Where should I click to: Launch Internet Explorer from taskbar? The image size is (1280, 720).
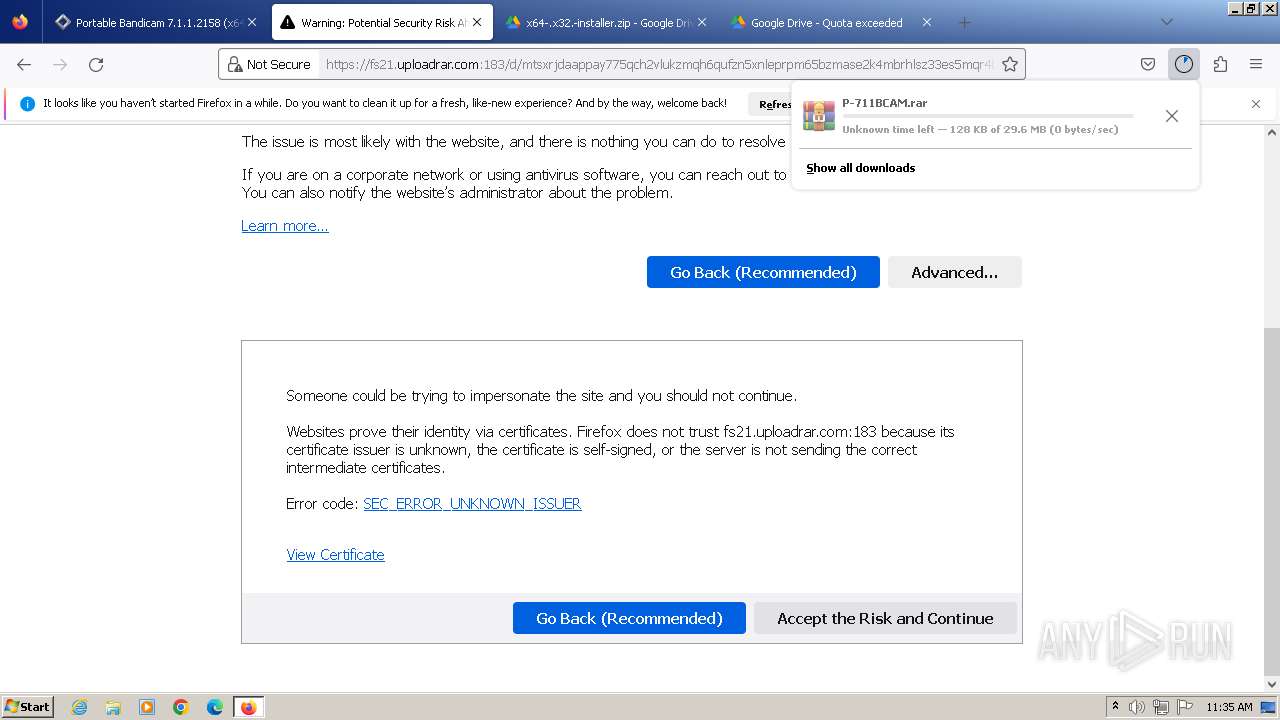(79, 707)
